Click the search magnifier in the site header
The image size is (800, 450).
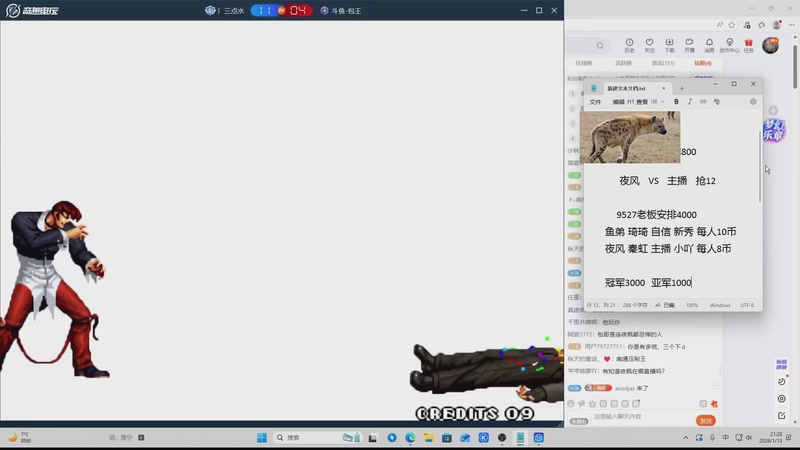coord(600,45)
